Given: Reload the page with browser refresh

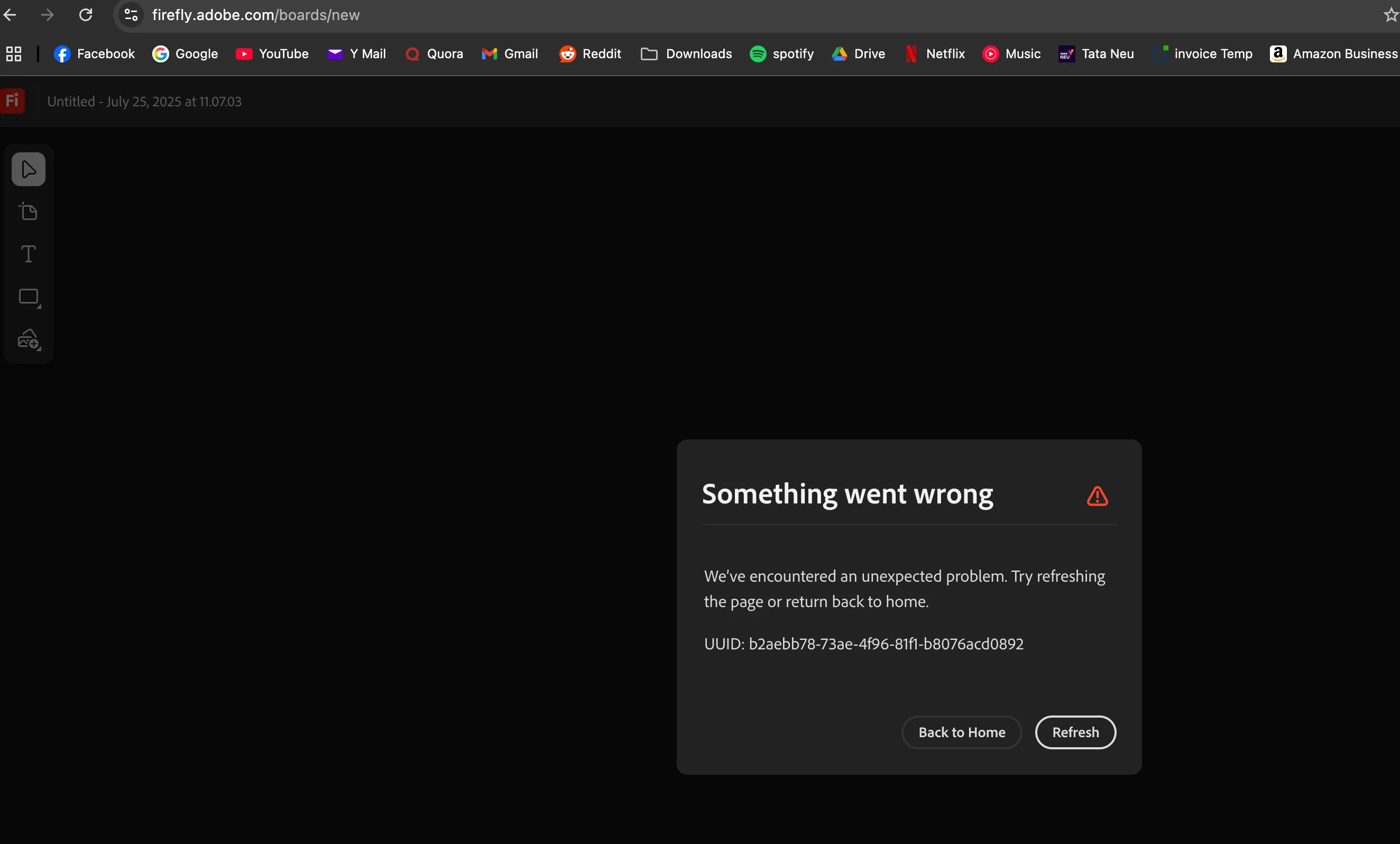Looking at the screenshot, I should point(85,15).
